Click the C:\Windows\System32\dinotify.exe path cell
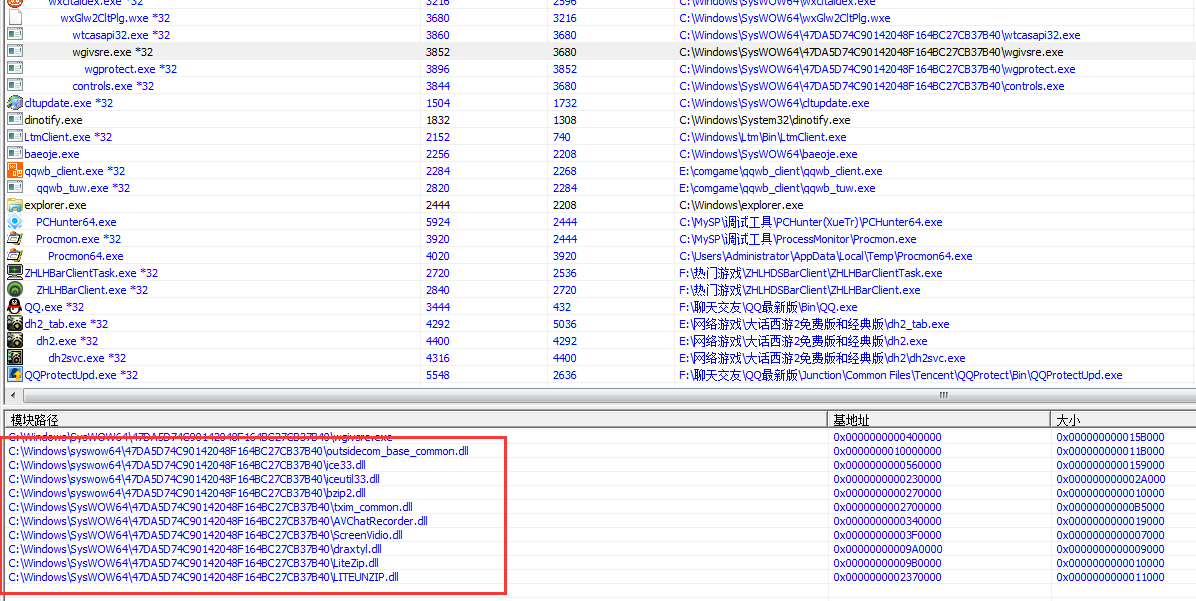1196x601 pixels. pyautogui.click(x=764, y=120)
